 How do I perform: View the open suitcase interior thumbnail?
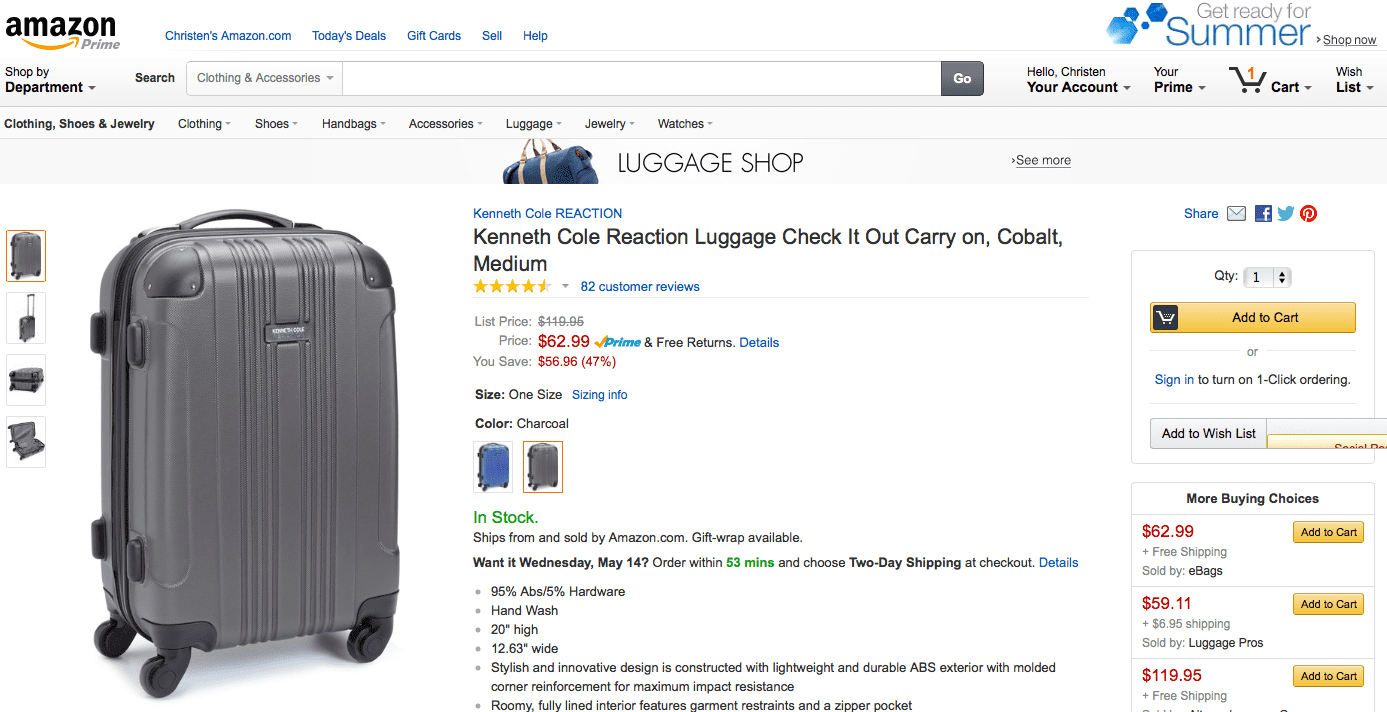[26, 442]
